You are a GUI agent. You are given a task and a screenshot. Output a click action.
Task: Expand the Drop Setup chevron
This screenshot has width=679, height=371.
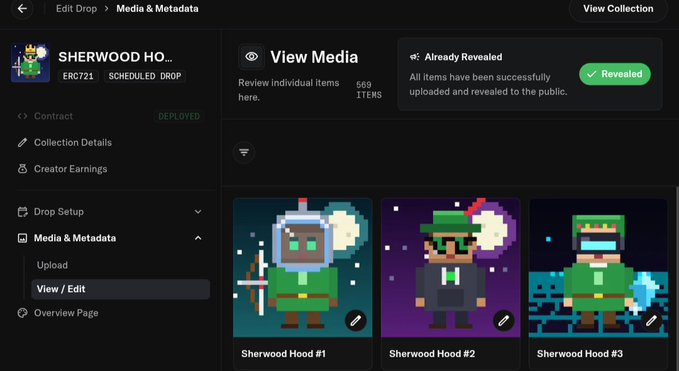click(198, 212)
